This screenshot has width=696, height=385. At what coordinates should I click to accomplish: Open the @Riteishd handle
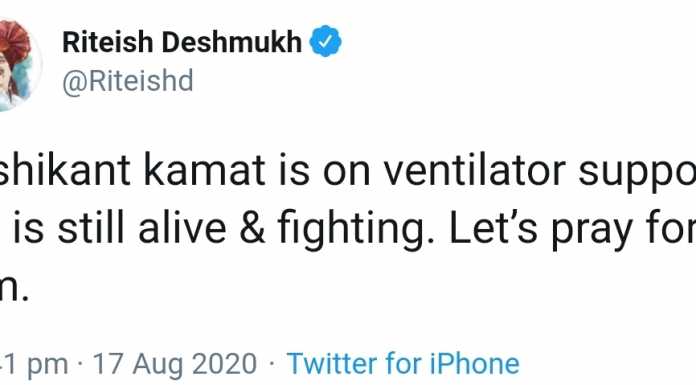pos(128,81)
